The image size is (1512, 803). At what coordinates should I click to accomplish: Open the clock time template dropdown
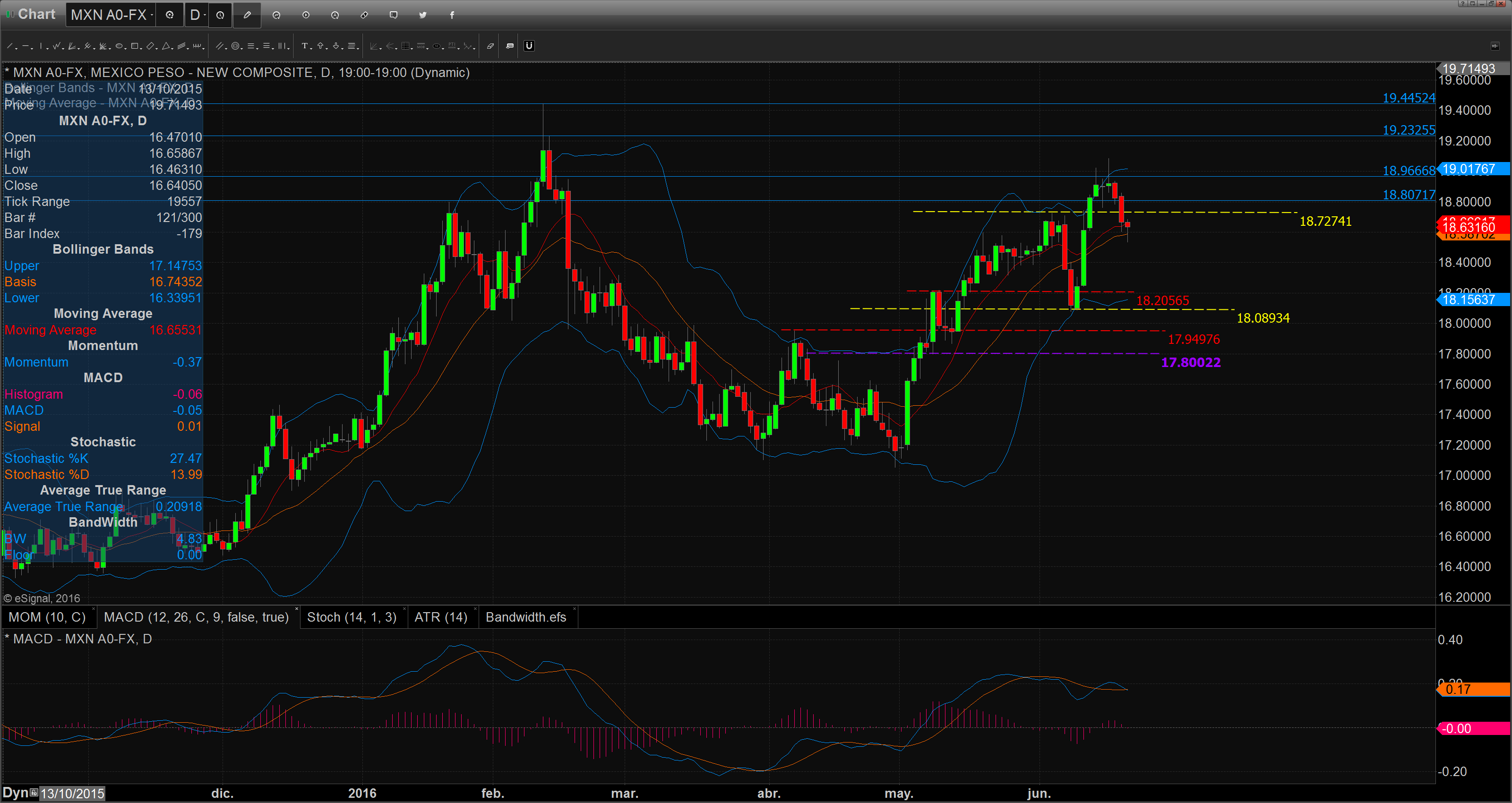pyautogui.click(x=220, y=15)
